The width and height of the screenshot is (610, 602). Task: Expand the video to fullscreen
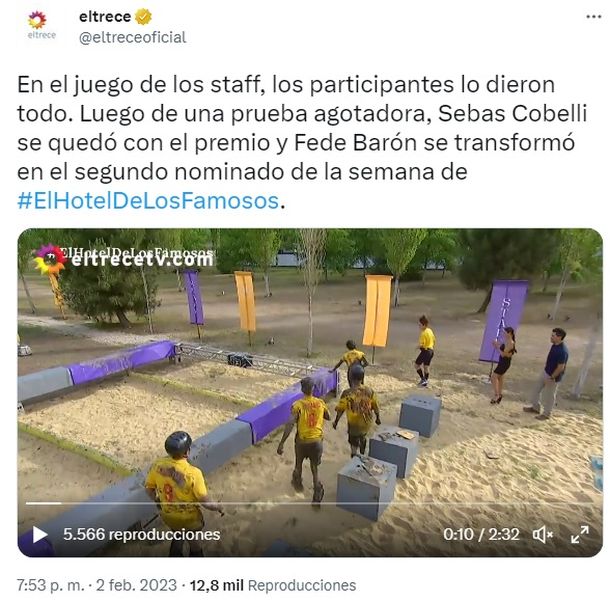pyautogui.click(x=580, y=534)
